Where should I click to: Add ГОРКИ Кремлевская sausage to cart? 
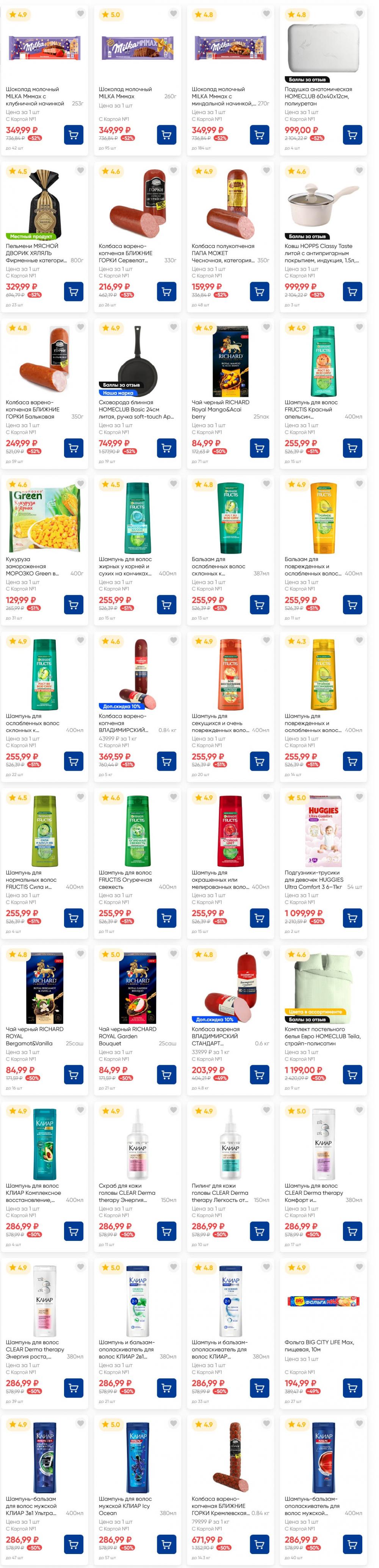click(x=260, y=1544)
